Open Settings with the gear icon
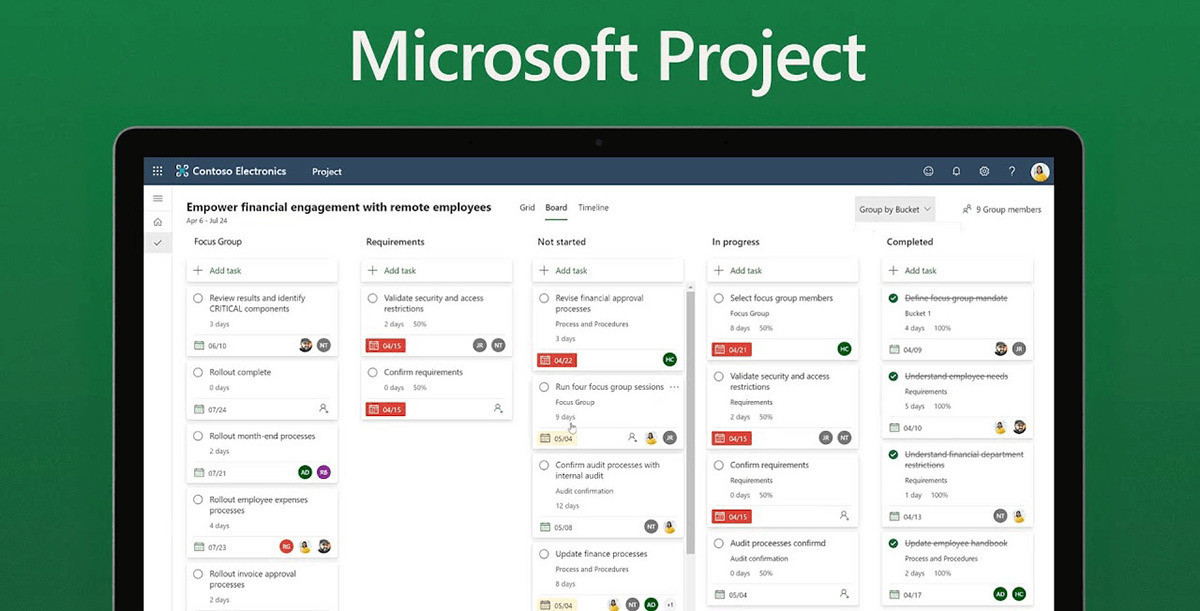1200x611 pixels. (x=984, y=170)
